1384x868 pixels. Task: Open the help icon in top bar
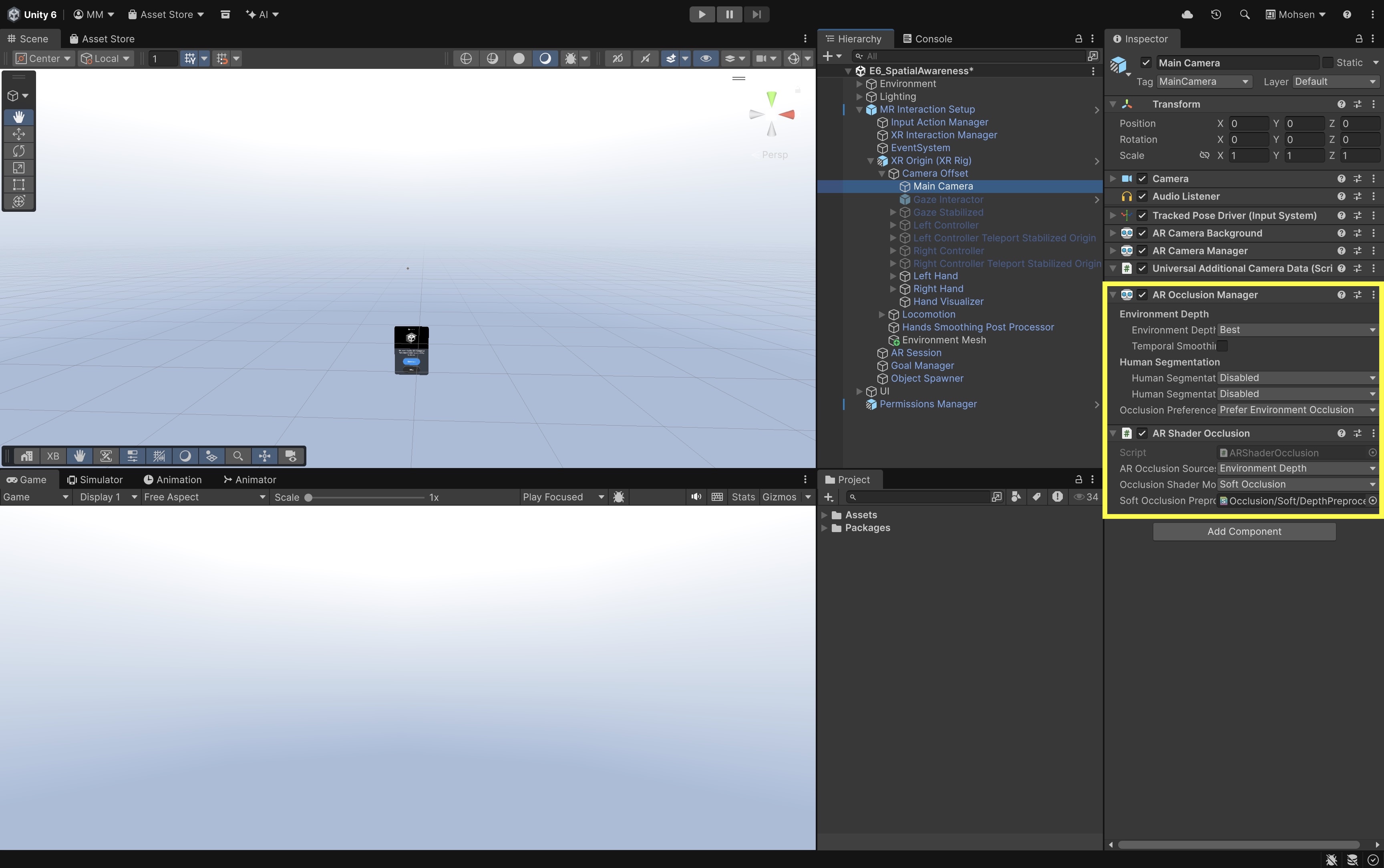(1347, 14)
